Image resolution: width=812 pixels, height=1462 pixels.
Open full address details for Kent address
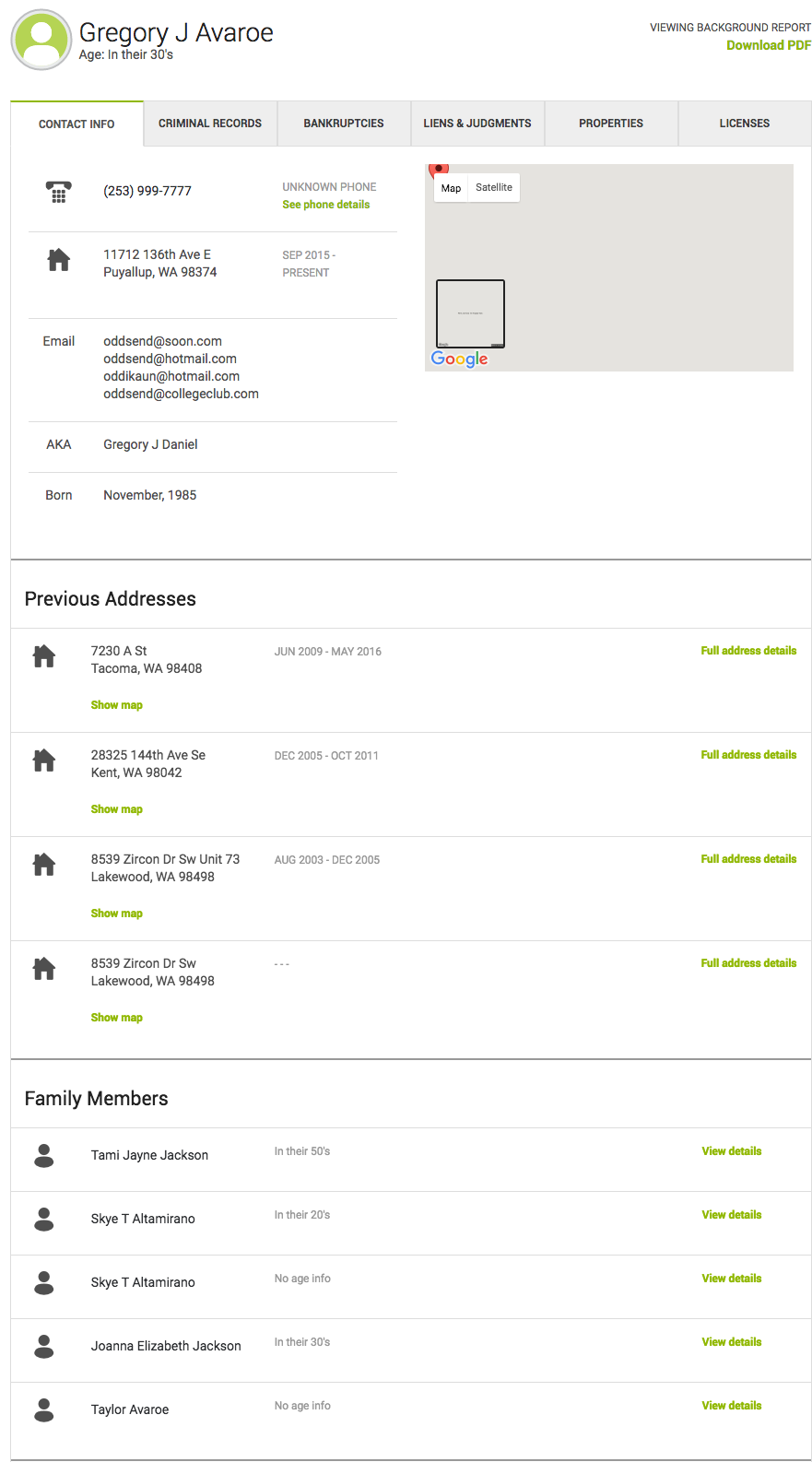[748, 755]
